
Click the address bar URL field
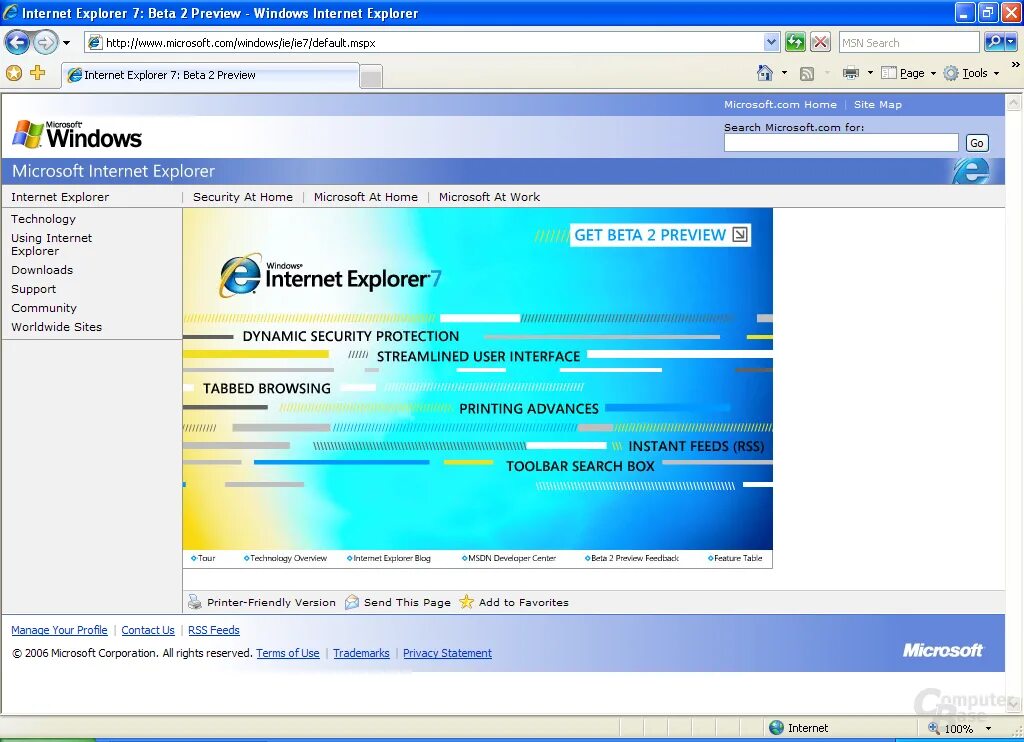(424, 43)
